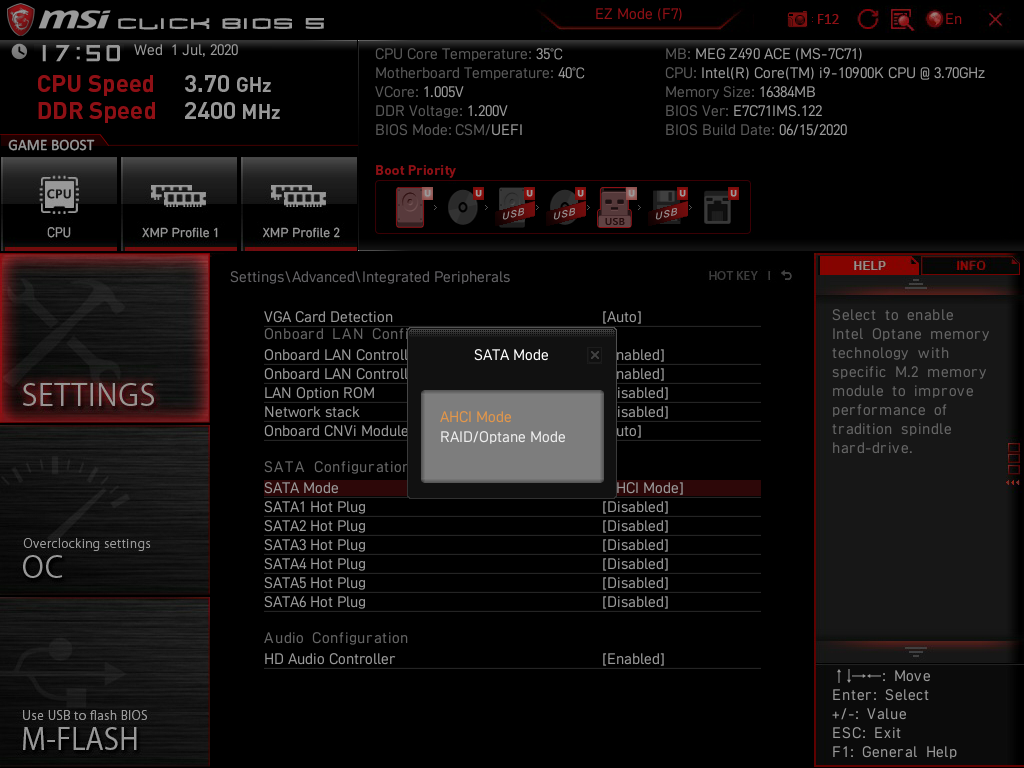Switch to the HELP tab

click(869, 265)
